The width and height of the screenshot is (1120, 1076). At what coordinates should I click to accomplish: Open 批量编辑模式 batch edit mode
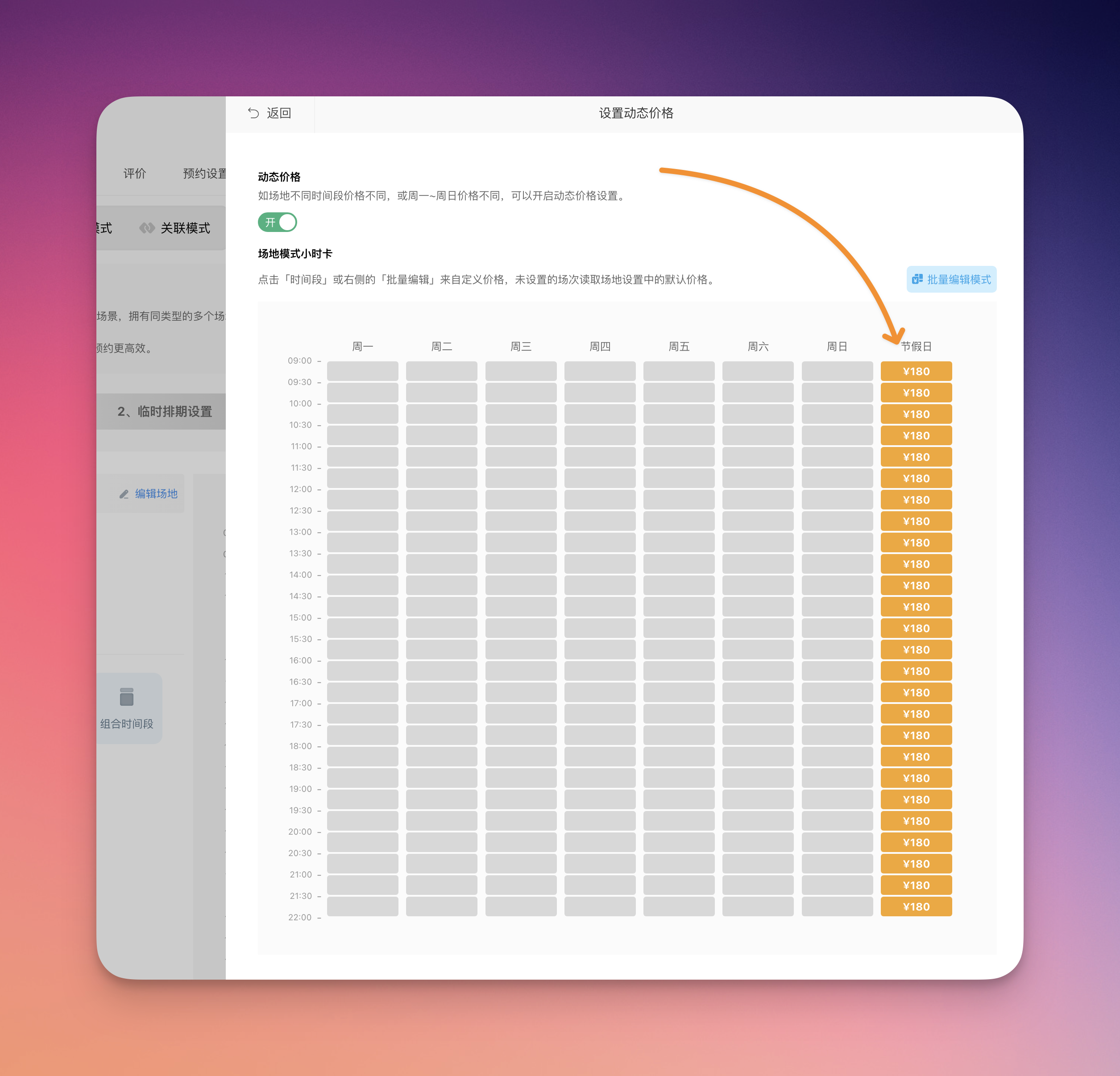951,279
